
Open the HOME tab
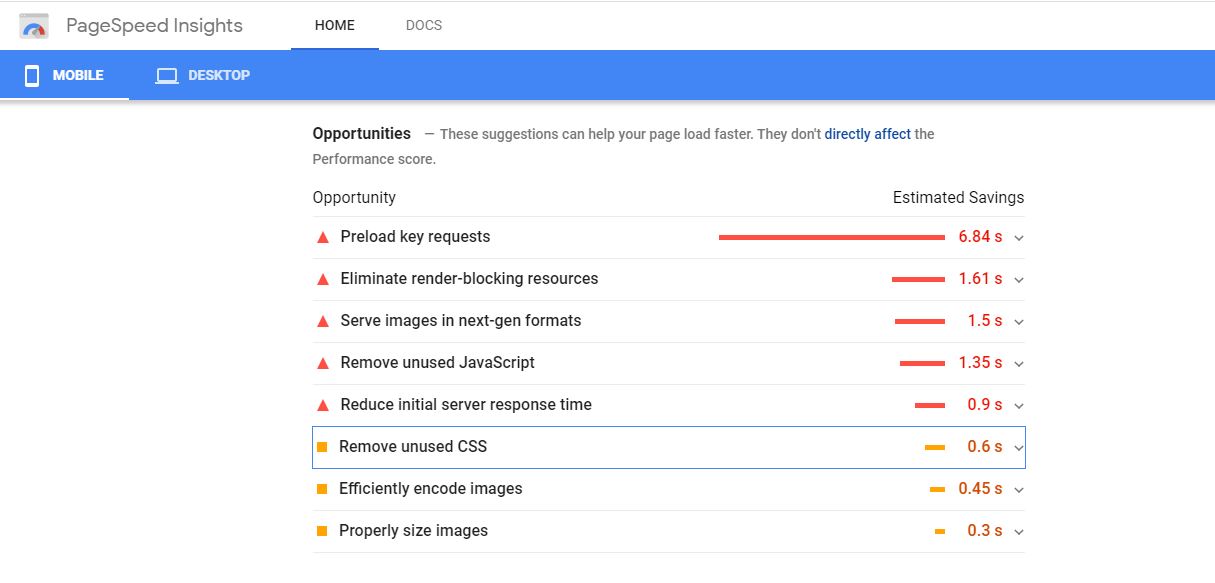pyautogui.click(x=335, y=25)
